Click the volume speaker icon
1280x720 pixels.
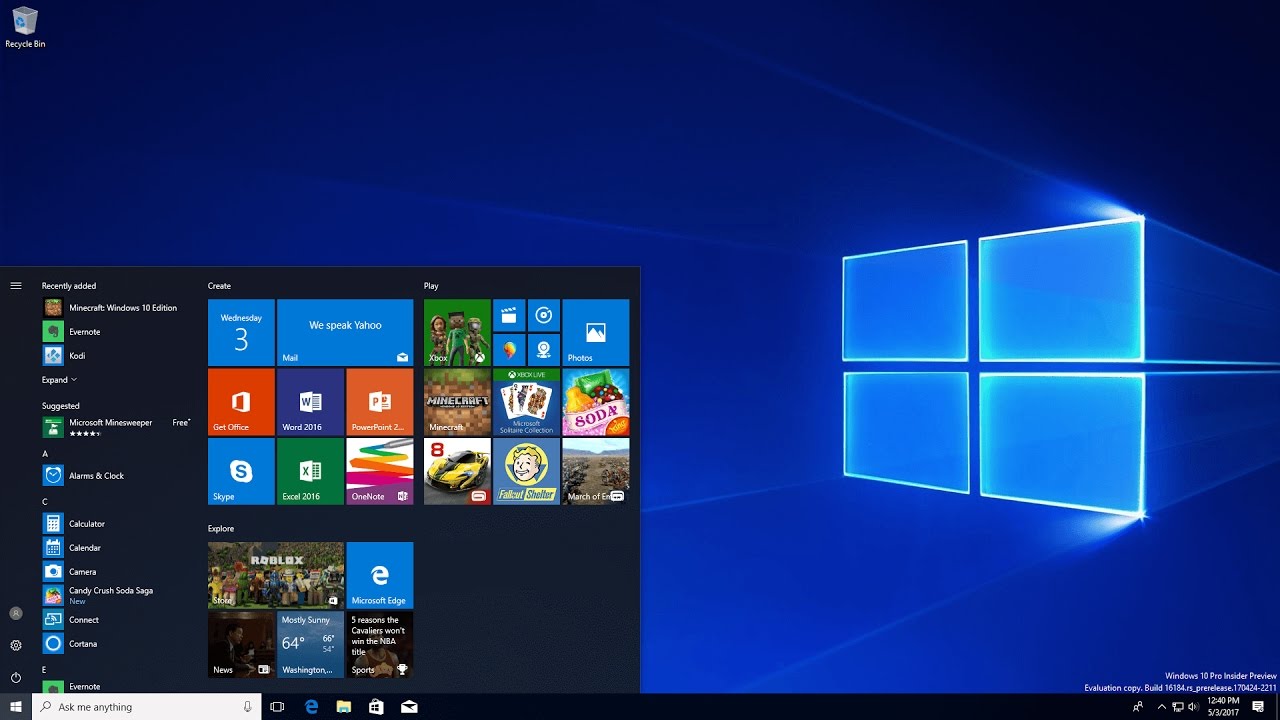pos(1193,707)
